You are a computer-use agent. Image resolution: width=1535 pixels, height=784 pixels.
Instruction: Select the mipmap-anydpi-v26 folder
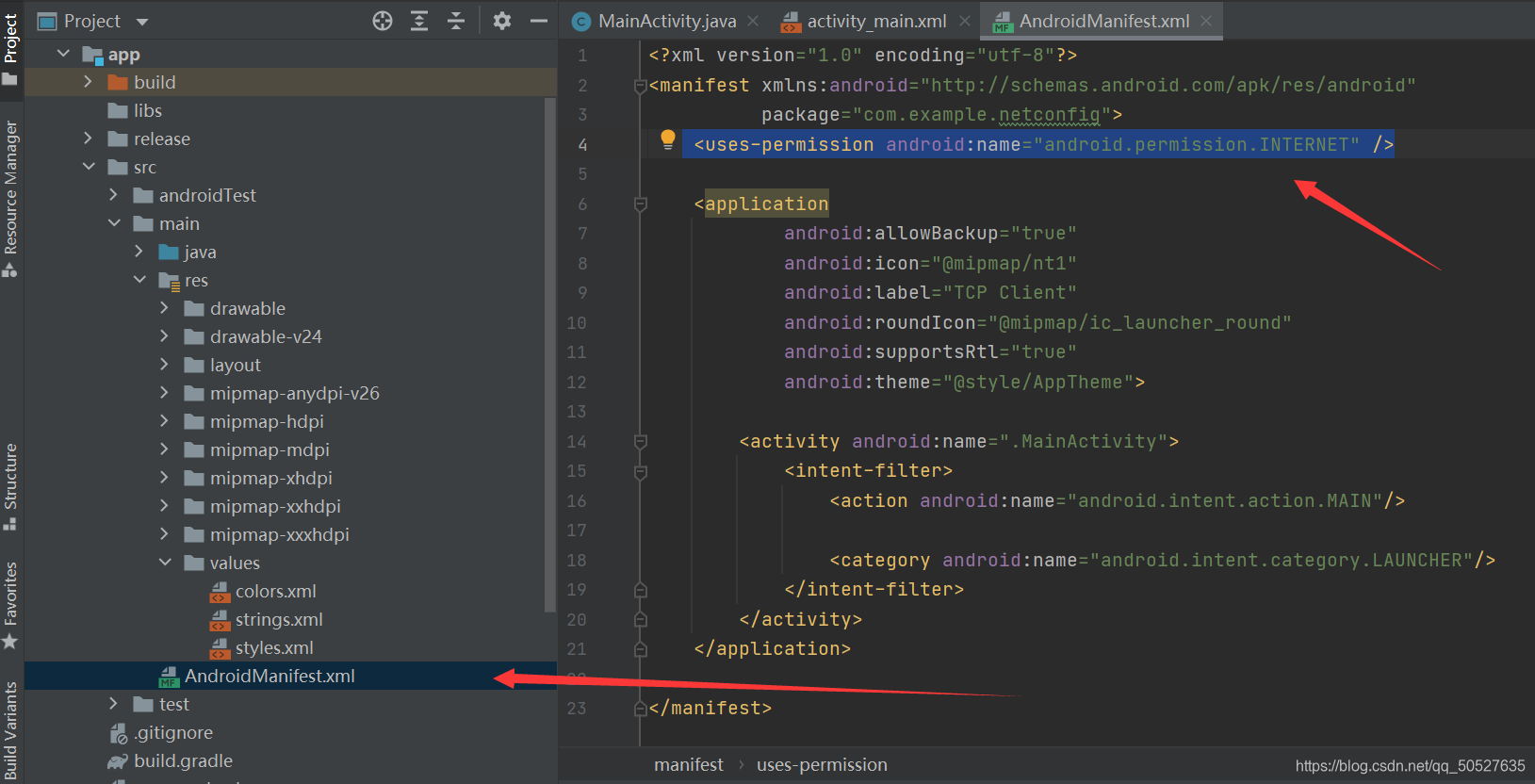[294, 393]
